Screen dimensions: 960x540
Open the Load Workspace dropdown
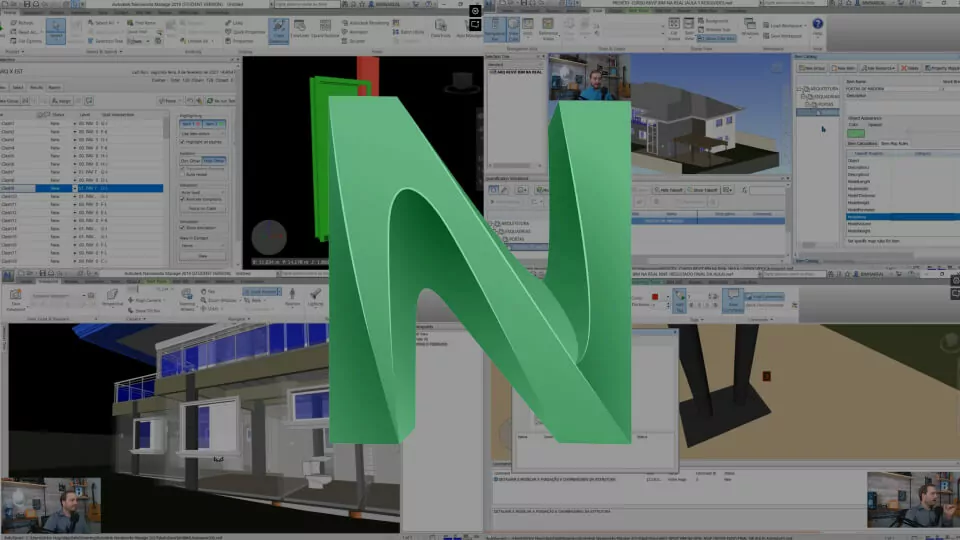(x=785, y=26)
